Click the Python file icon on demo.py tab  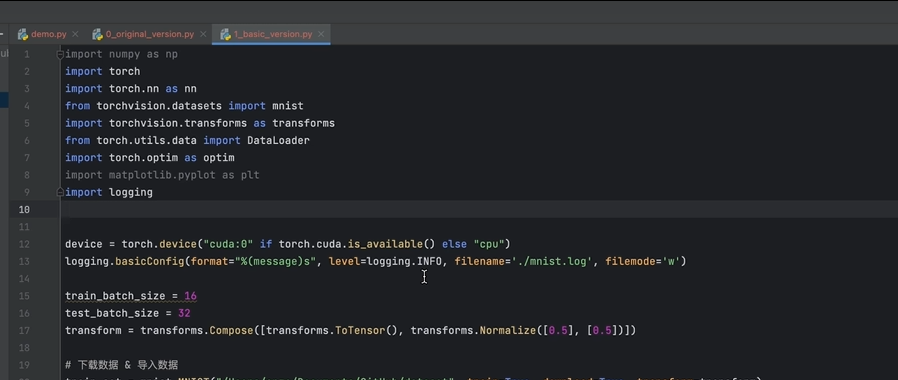(x=23, y=34)
